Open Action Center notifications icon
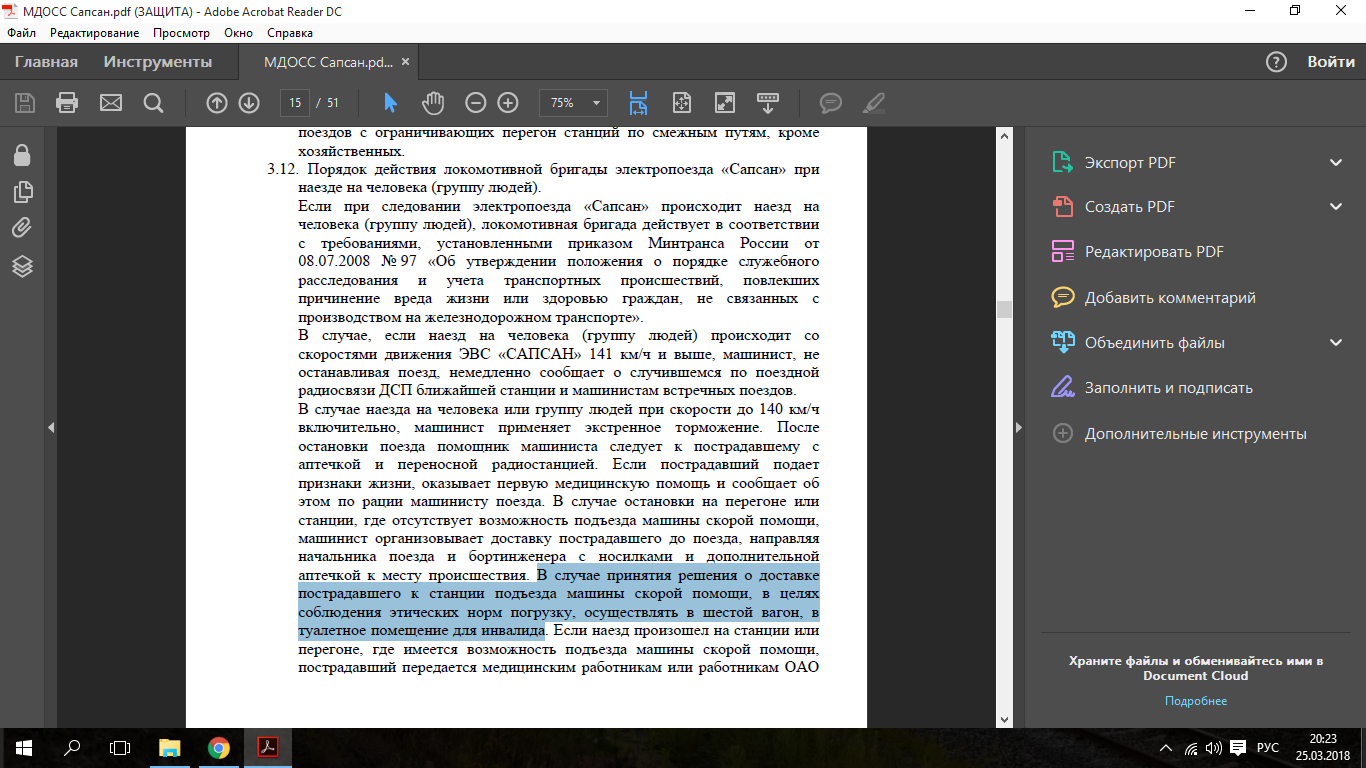 1238,748
